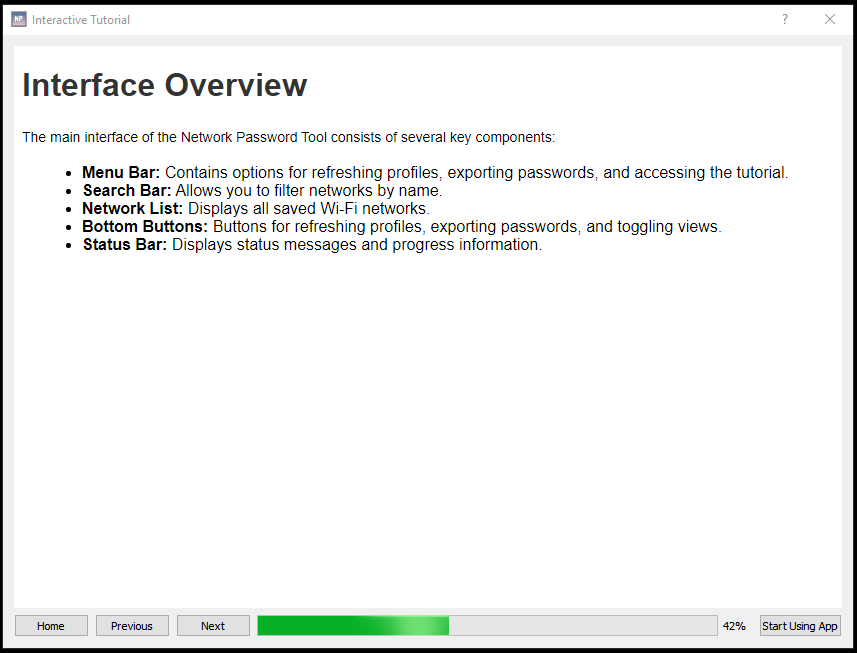857x653 pixels.
Task: Close the Interactive Tutorial window
Action: [829, 19]
